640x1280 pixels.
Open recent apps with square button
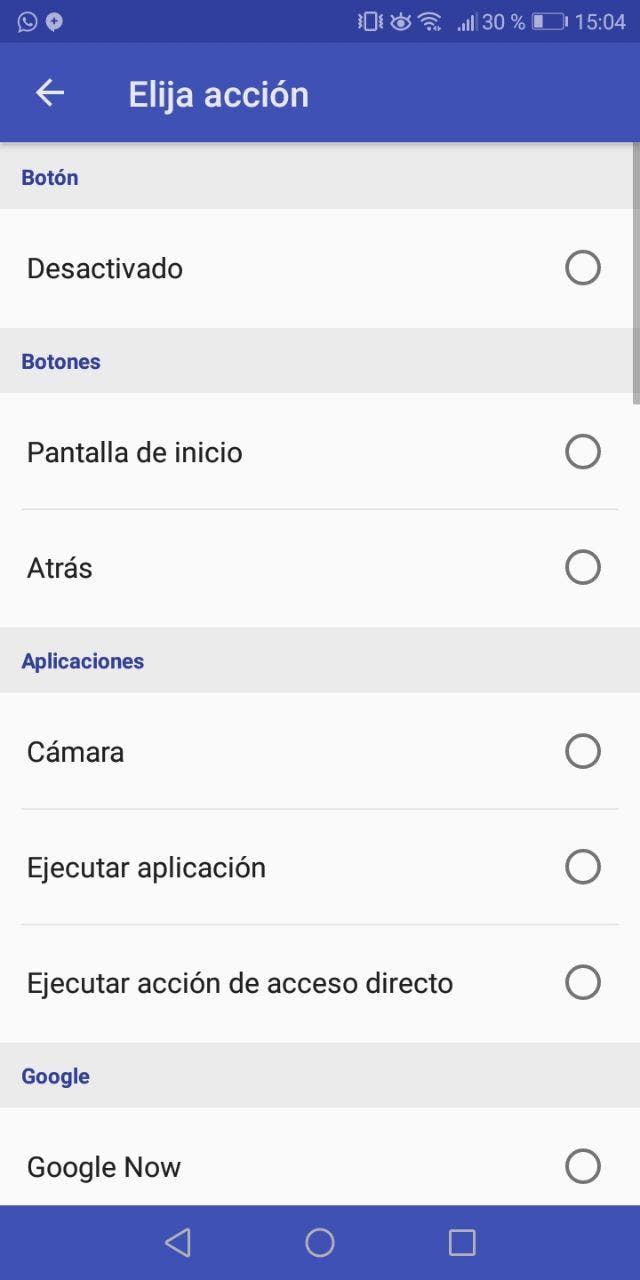462,1242
